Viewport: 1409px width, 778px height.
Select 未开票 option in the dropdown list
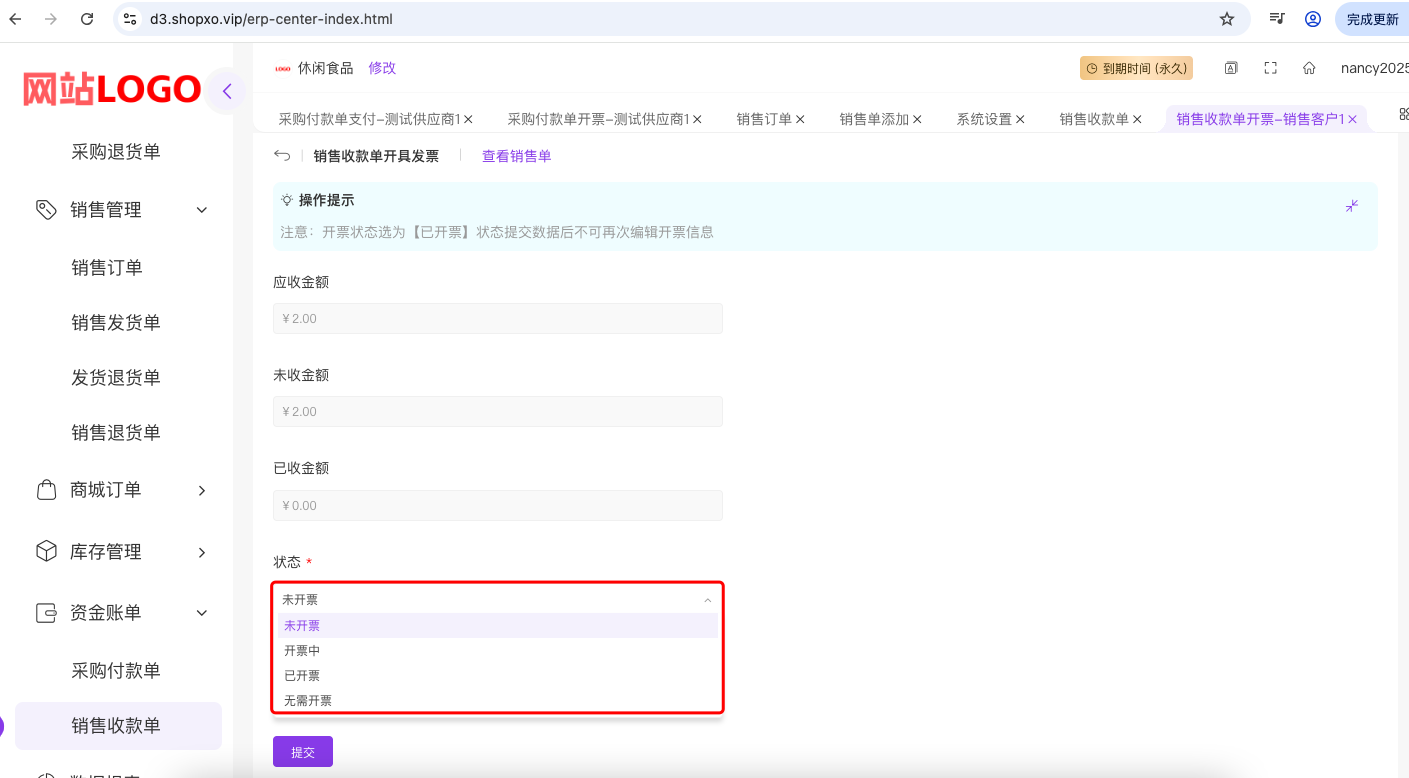point(497,626)
